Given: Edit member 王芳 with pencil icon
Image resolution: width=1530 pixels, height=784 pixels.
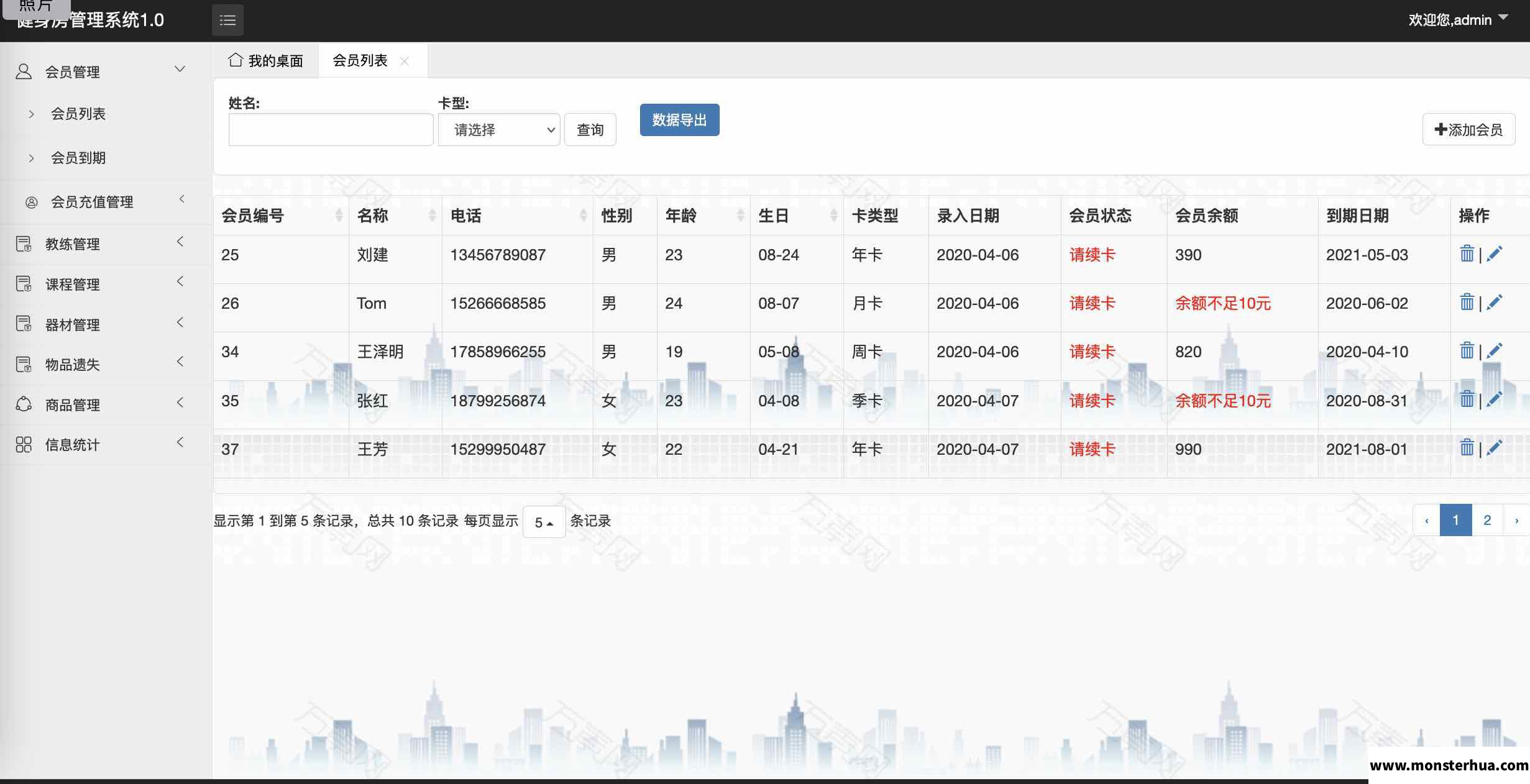Looking at the screenshot, I should 1495,447.
